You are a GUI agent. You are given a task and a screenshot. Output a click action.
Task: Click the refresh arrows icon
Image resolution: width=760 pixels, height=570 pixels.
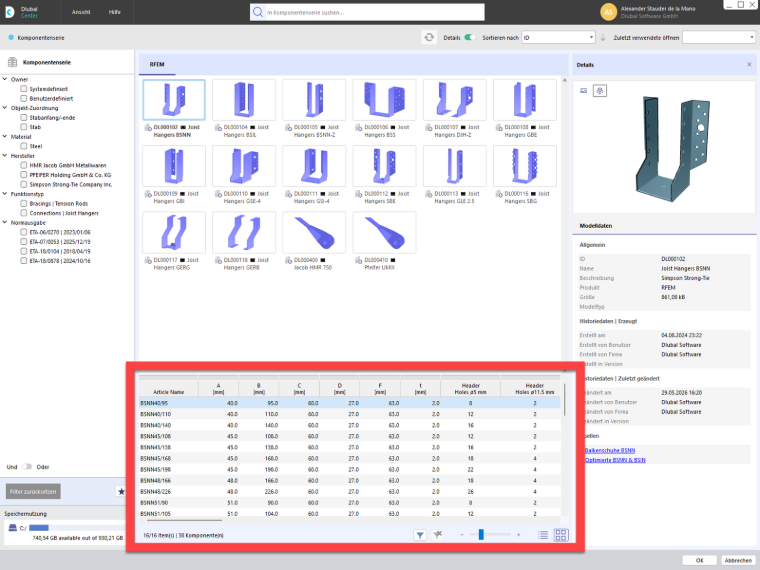coord(429,37)
